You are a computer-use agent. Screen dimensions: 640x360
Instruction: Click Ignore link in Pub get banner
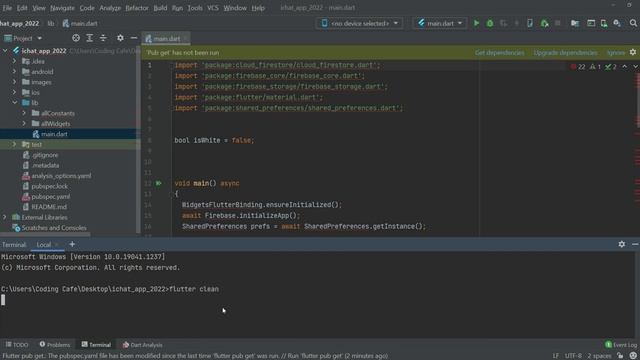[x=616, y=53]
